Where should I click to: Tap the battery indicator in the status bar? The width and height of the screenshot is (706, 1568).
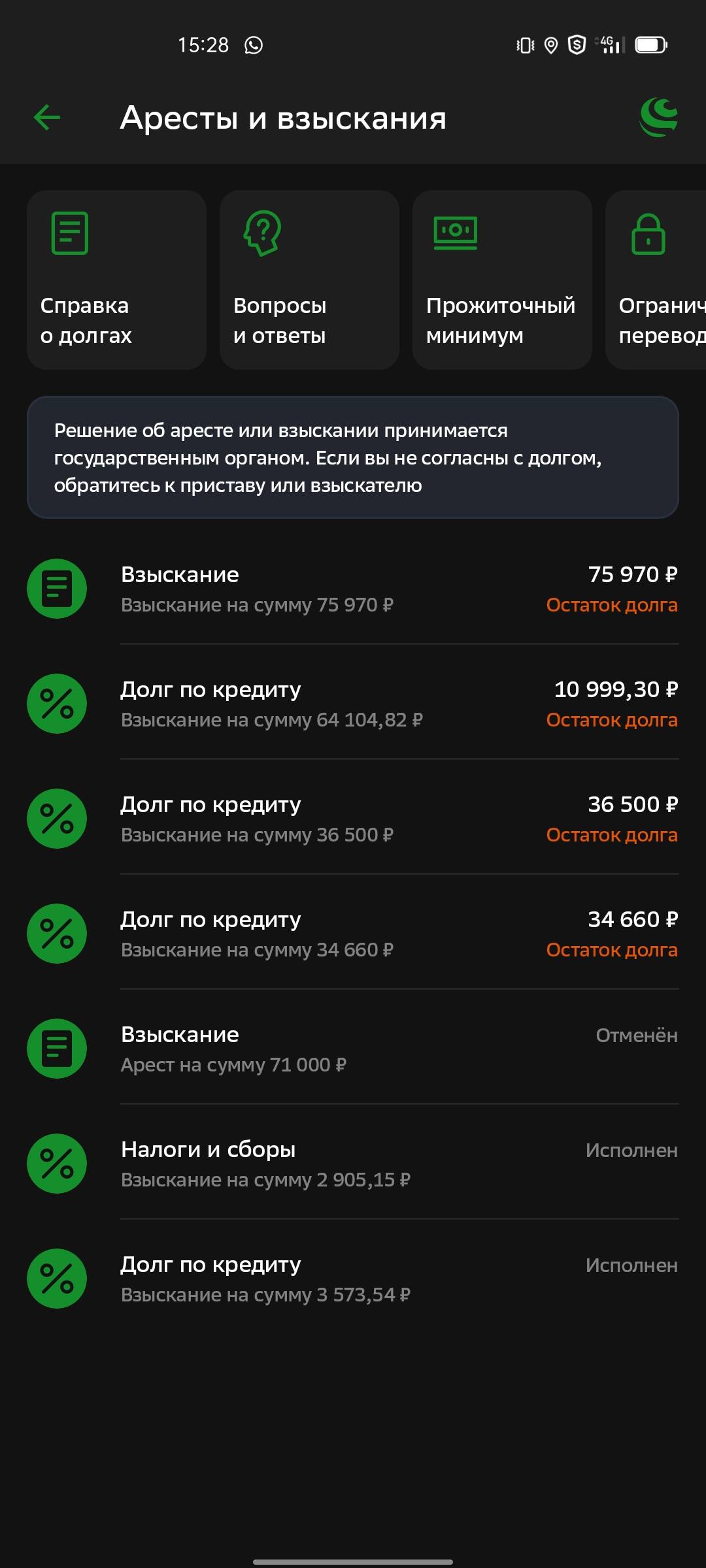[x=650, y=44]
